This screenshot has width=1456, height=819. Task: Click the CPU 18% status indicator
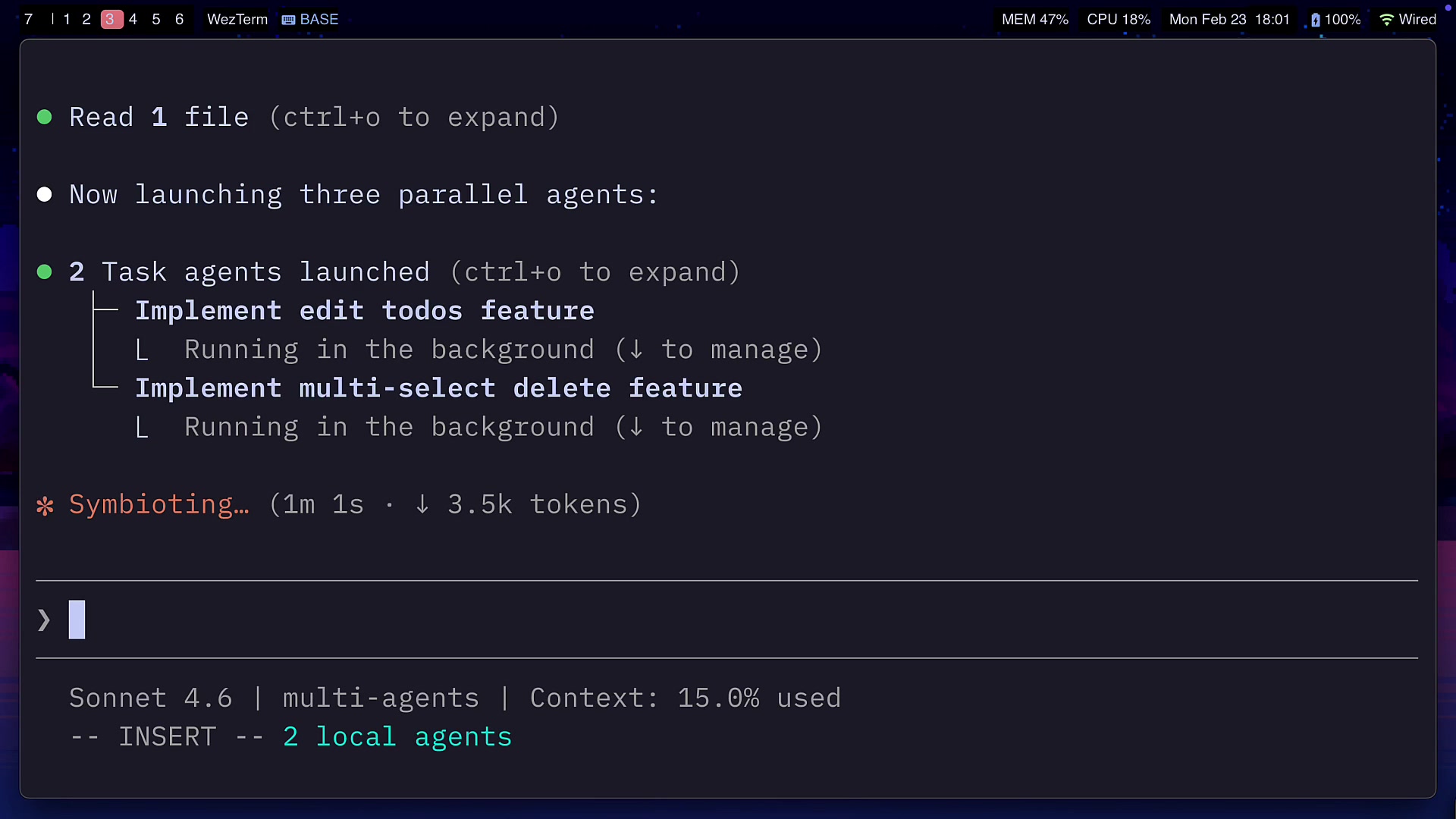[x=1118, y=20]
